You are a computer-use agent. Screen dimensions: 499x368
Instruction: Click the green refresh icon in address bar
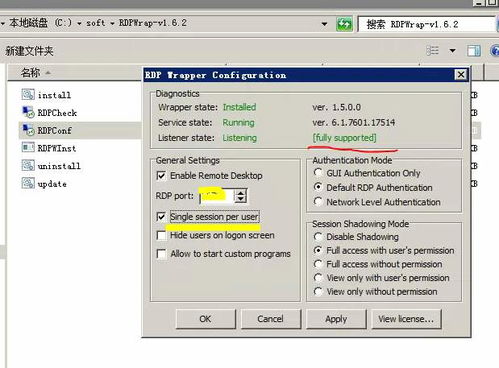click(x=344, y=24)
